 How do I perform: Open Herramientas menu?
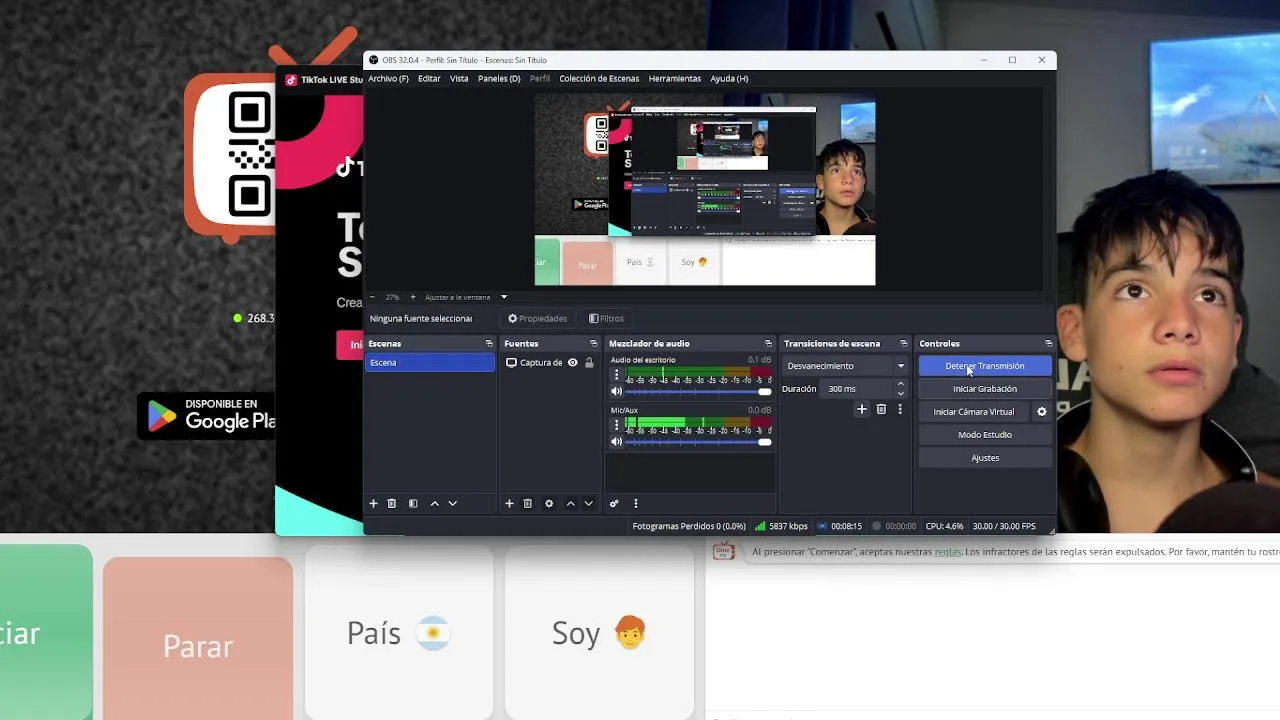point(675,79)
